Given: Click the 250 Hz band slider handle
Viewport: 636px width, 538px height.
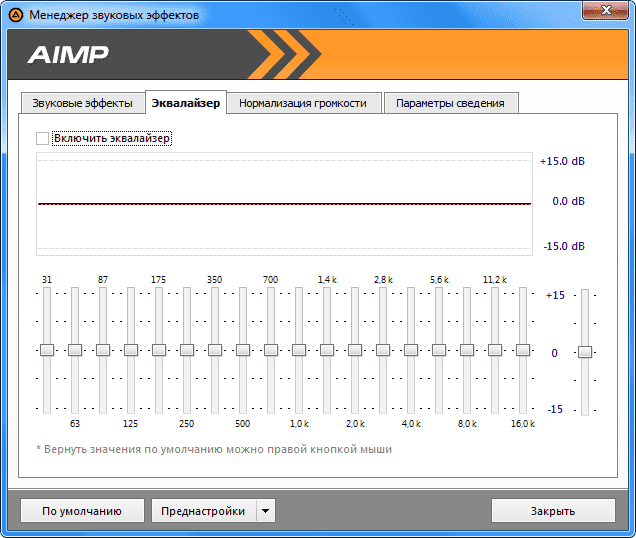Looking at the screenshot, I should [187, 350].
